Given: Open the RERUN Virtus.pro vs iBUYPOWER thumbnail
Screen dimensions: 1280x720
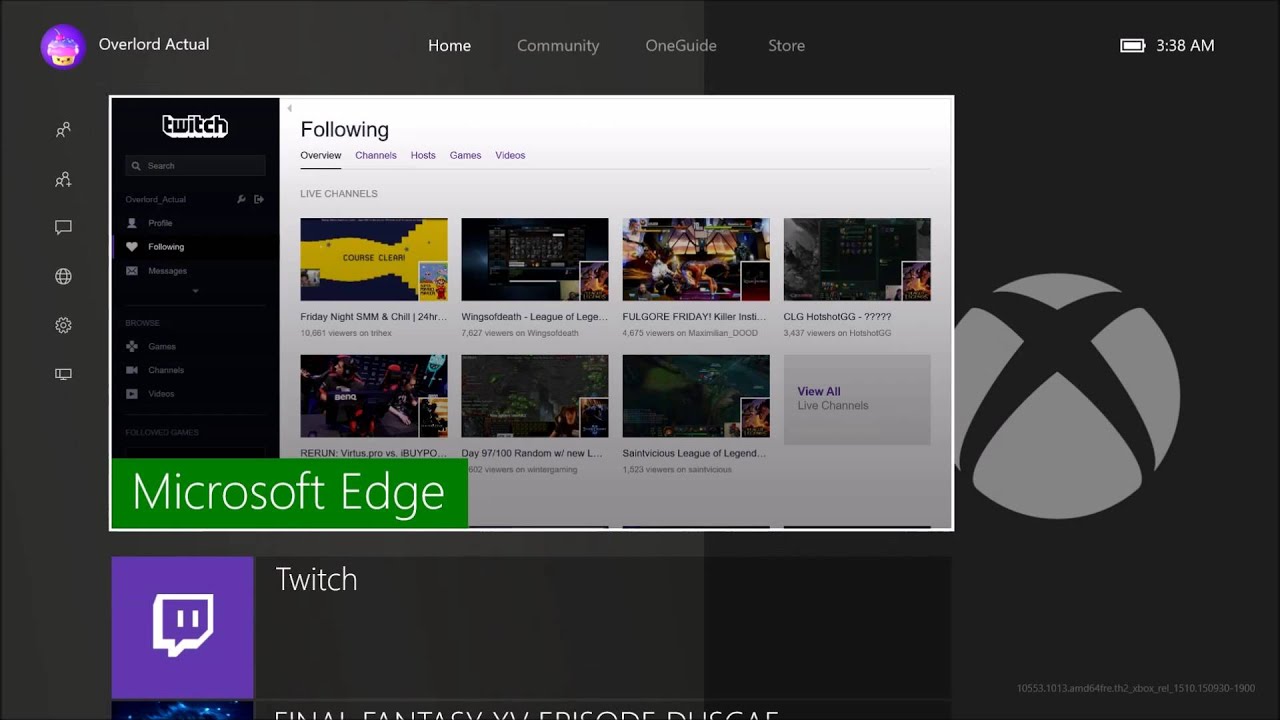Looking at the screenshot, I should [x=374, y=396].
